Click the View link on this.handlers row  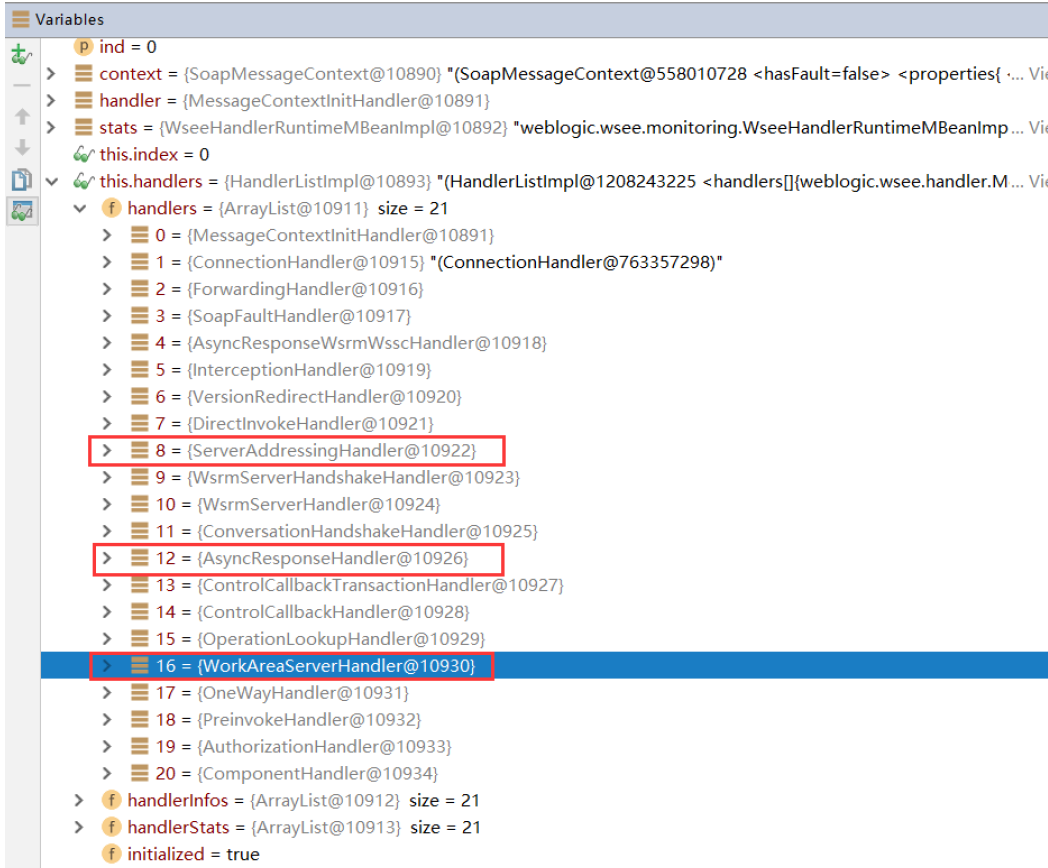(x=1037, y=182)
